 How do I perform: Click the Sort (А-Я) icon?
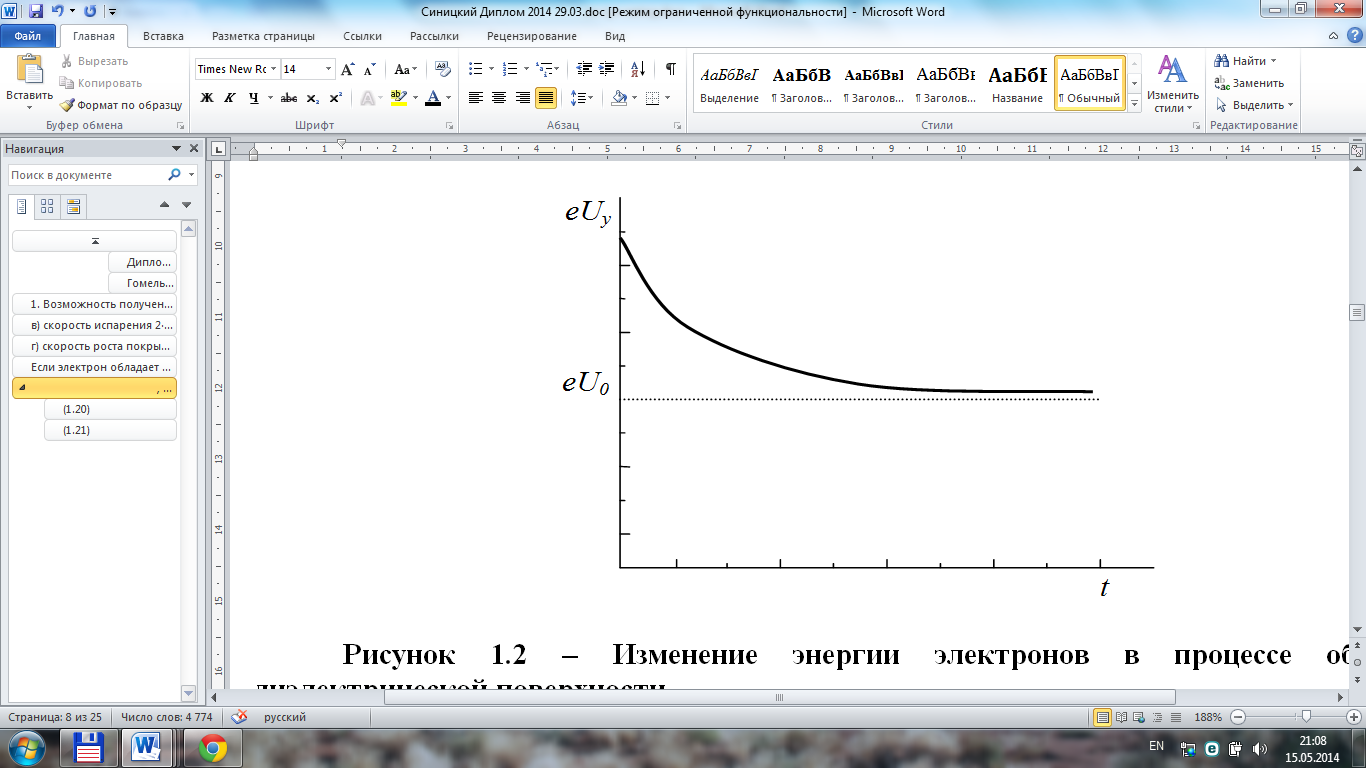(636, 69)
